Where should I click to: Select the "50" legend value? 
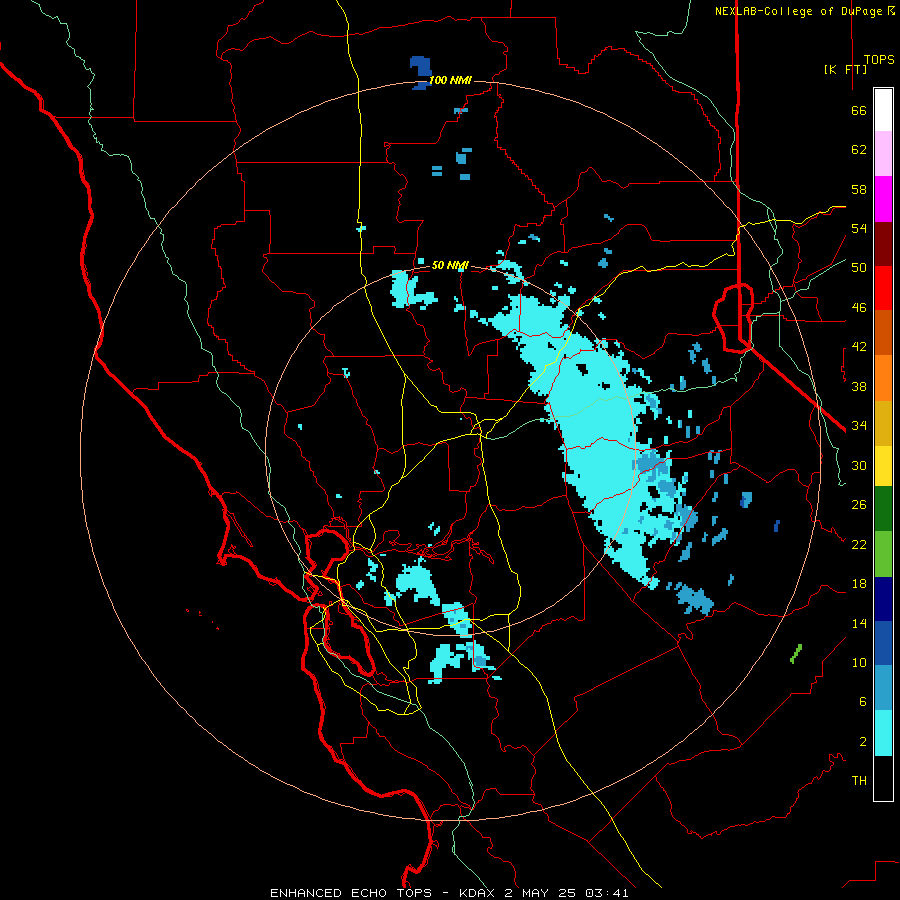(859, 267)
